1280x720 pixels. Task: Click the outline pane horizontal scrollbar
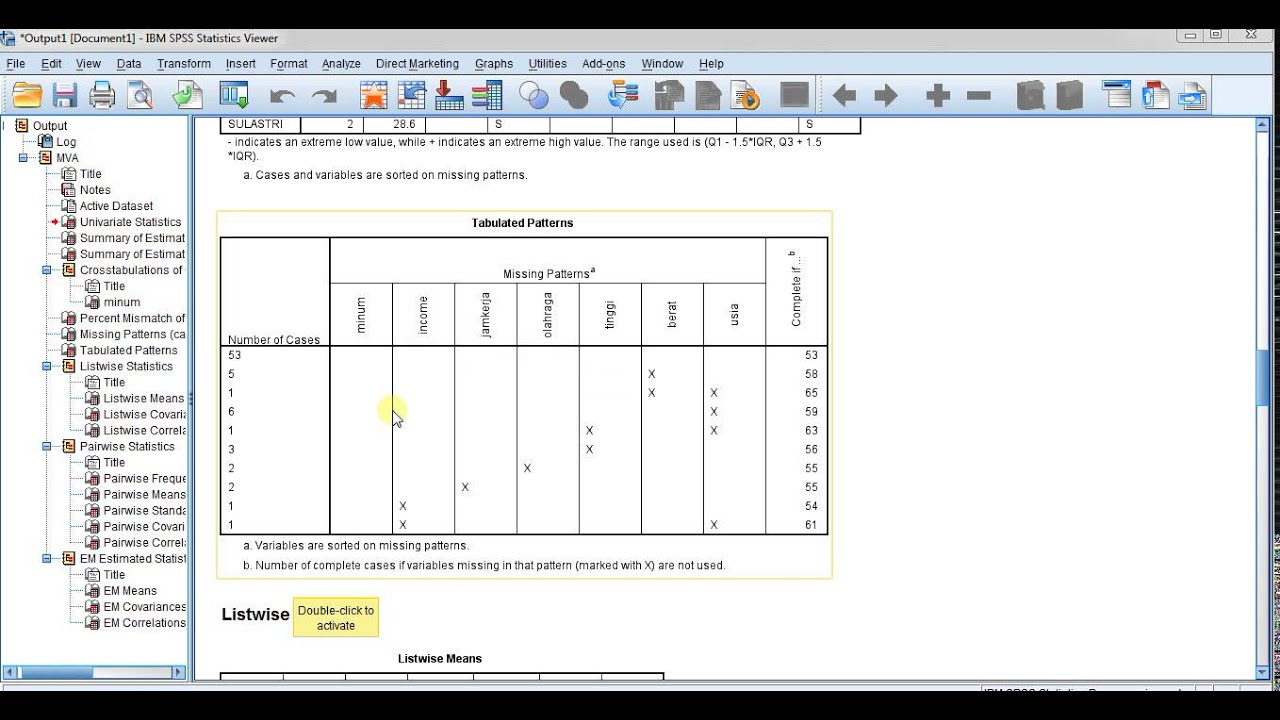coord(95,673)
